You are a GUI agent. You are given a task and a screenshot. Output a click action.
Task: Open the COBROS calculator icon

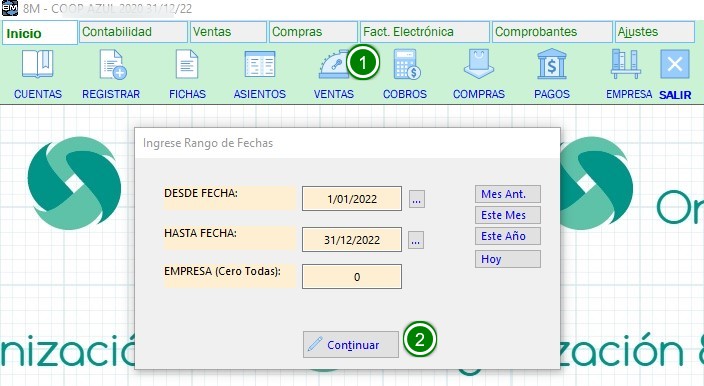(407, 65)
